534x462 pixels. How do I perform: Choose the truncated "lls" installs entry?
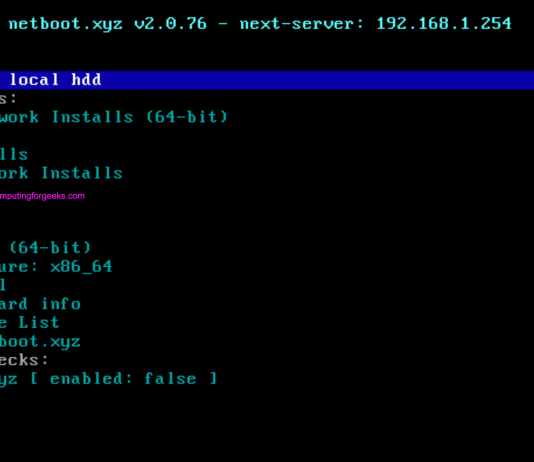[x=14, y=155]
